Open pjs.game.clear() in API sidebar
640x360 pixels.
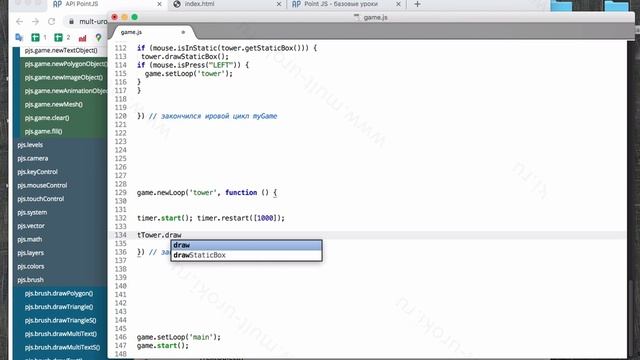pos(47,118)
